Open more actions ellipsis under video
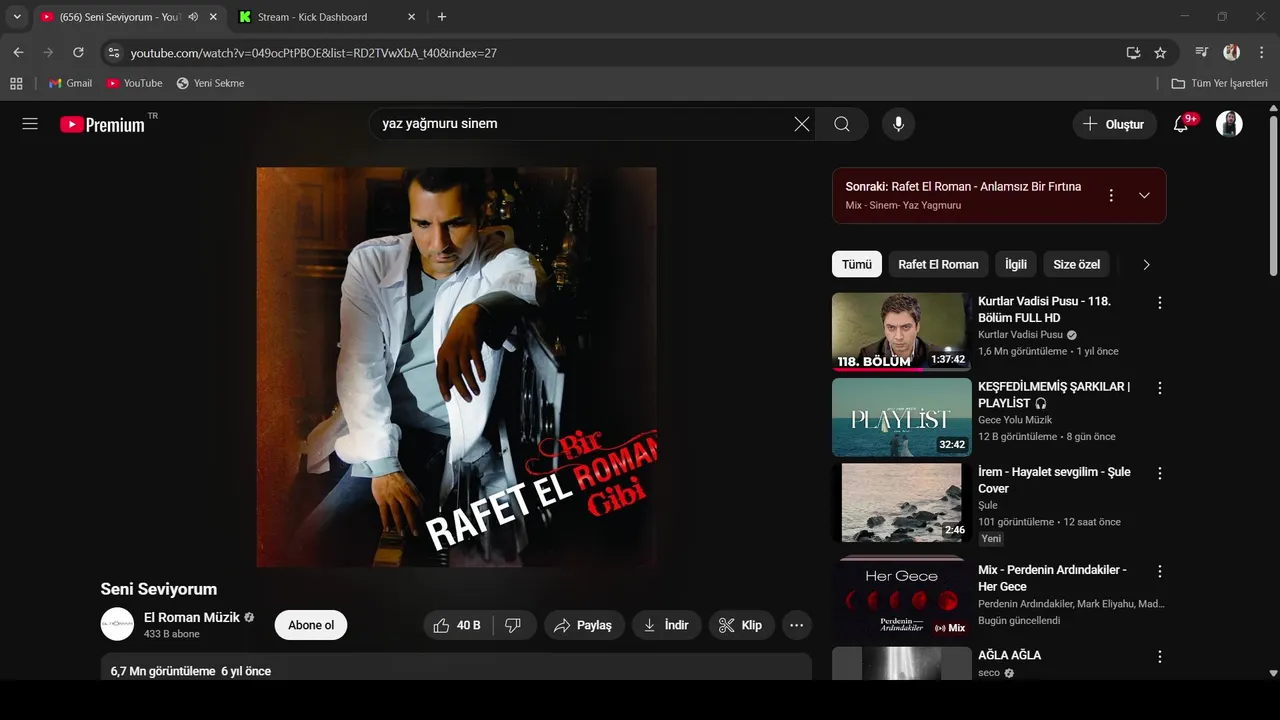 (796, 625)
